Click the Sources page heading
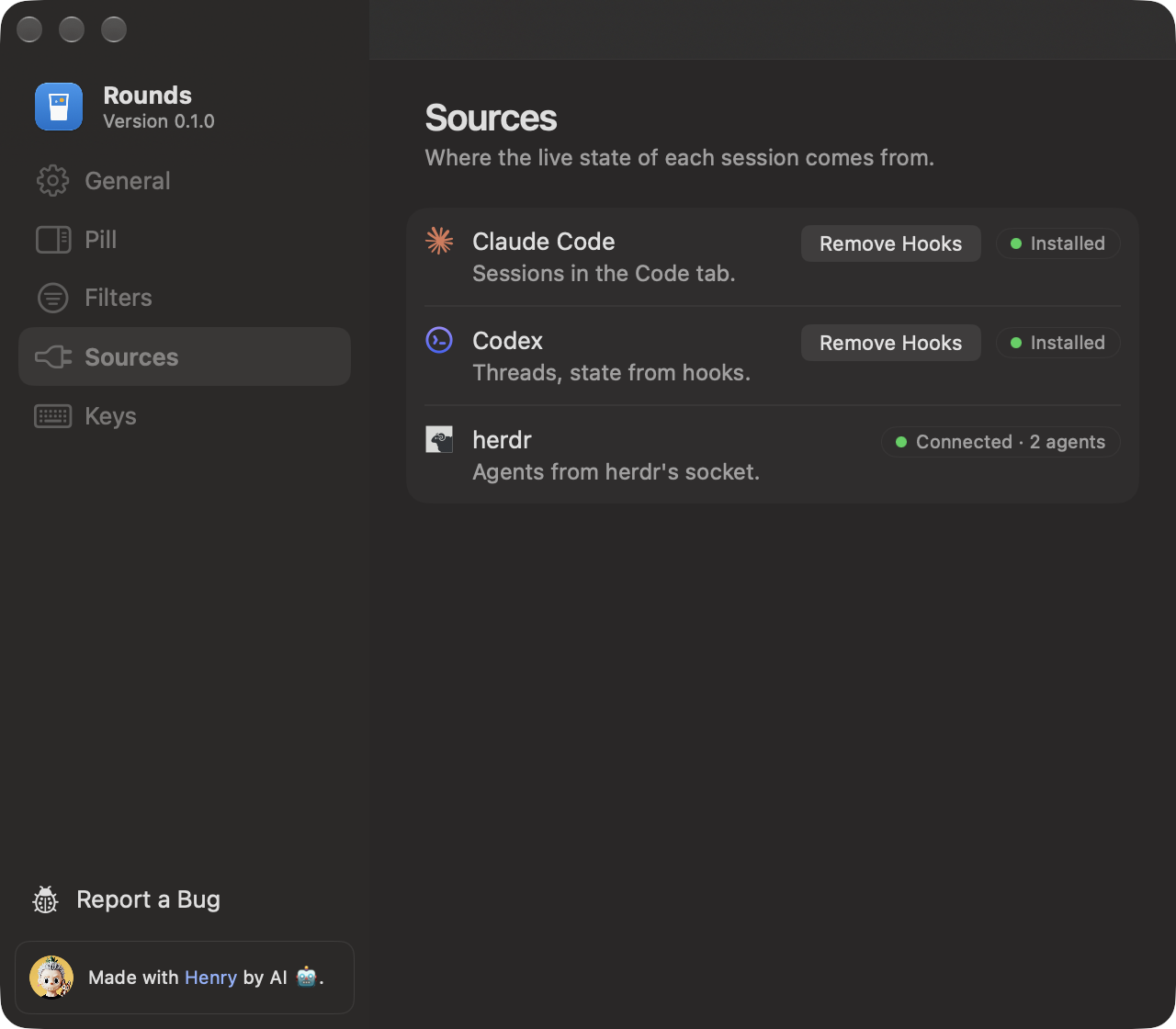 click(x=491, y=119)
